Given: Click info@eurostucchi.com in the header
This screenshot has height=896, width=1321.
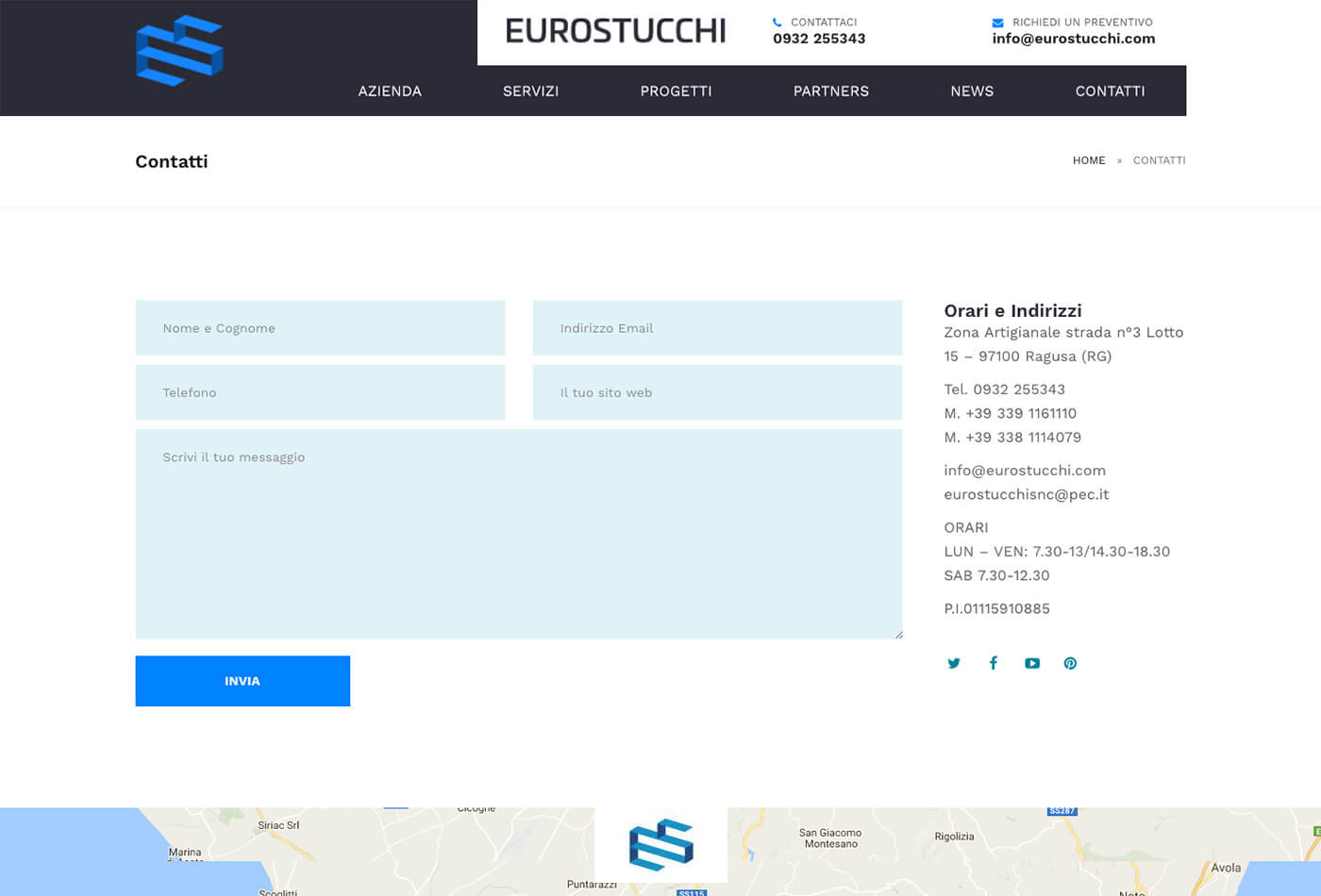Looking at the screenshot, I should [x=1074, y=39].
